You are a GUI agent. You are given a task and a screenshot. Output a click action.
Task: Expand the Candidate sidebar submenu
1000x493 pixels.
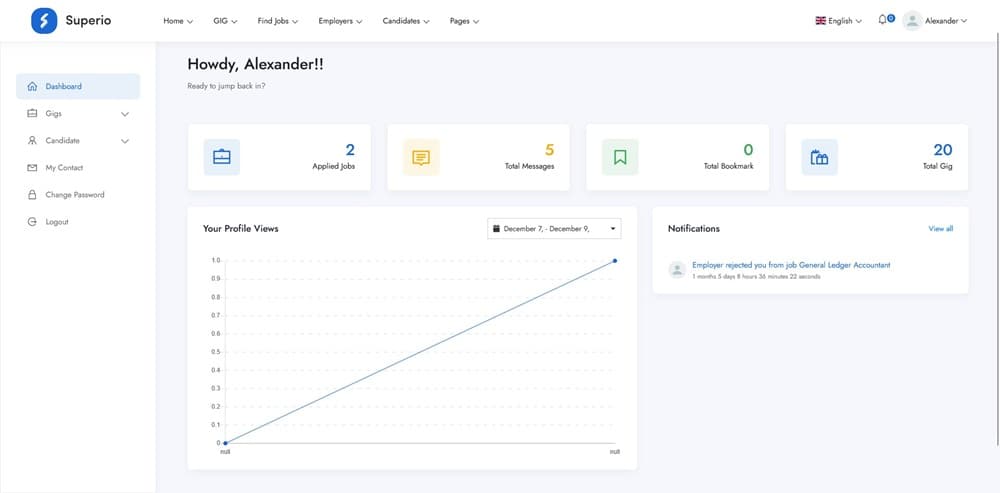125,141
